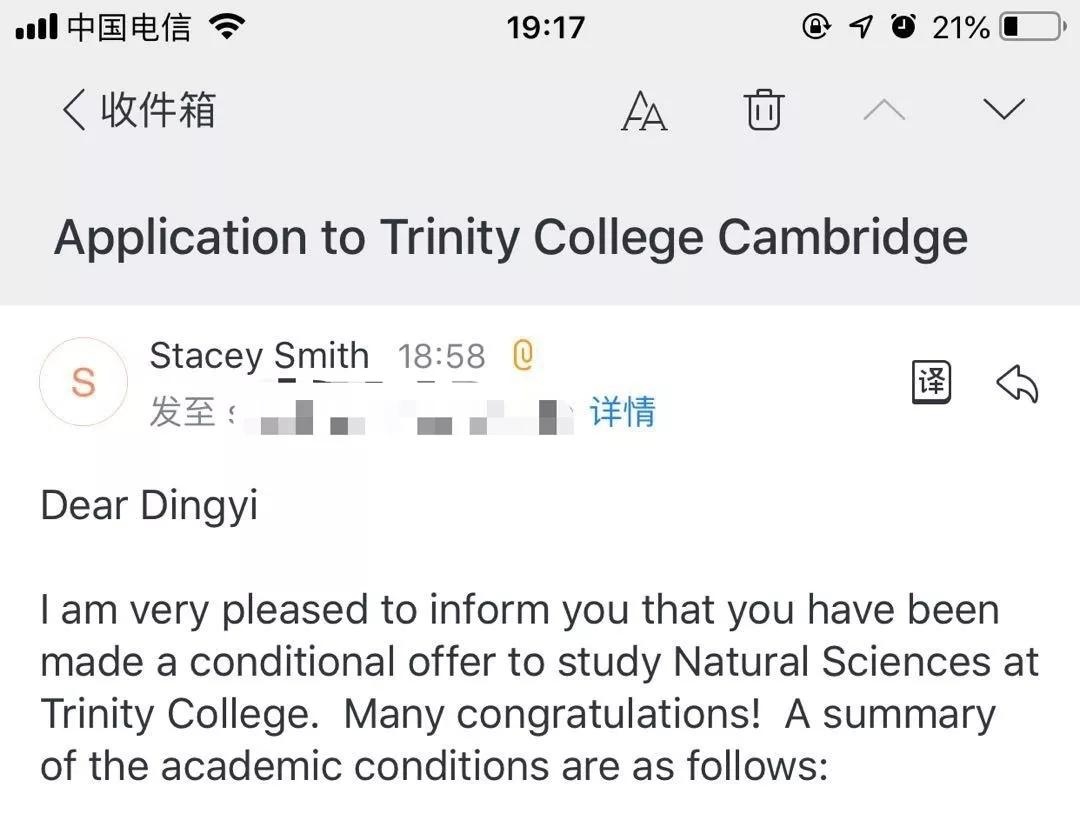The height and width of the screenshot is (826, 1080).
Task: Tap the rotation lock status icon
Action: tap(816, 27)
